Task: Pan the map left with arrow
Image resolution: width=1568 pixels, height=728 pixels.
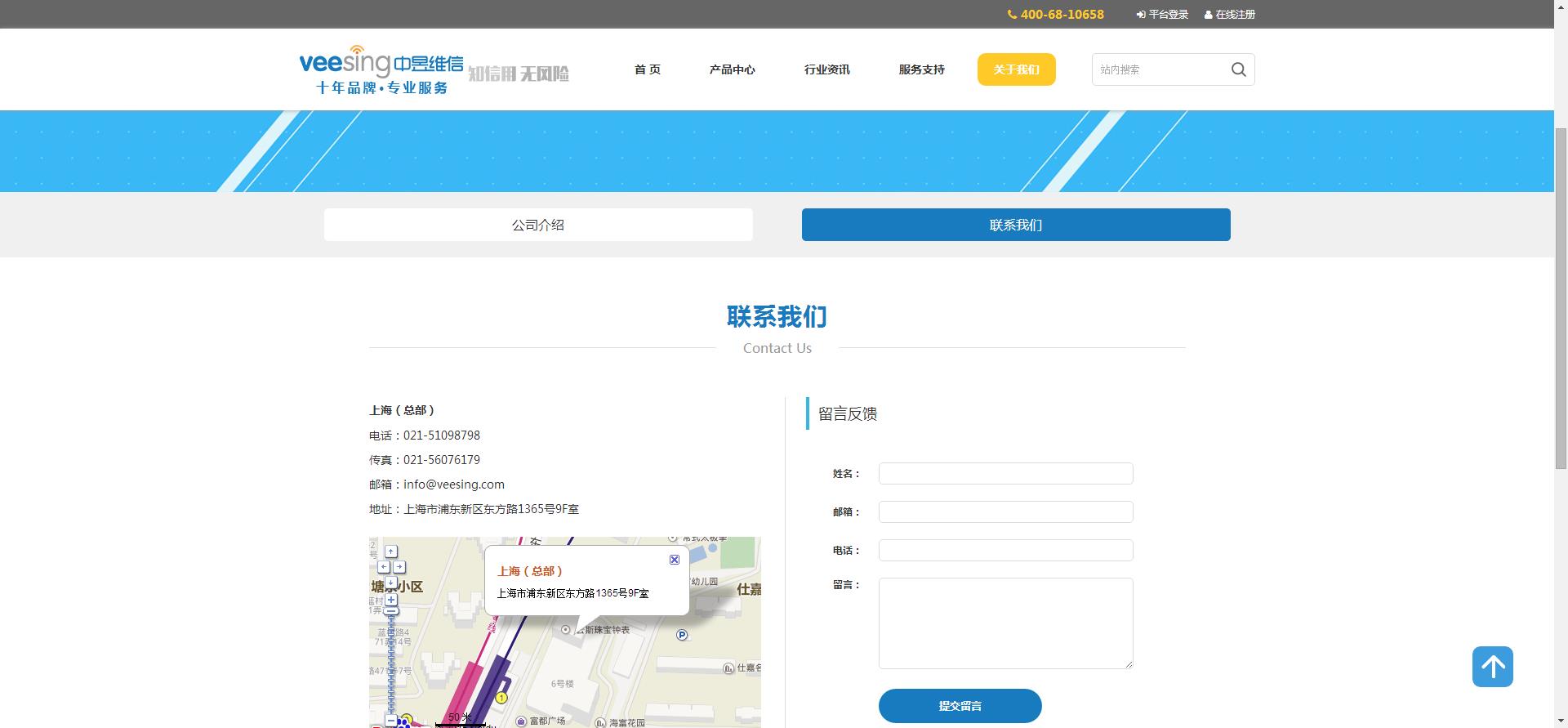Action: (x=383, y=567)
